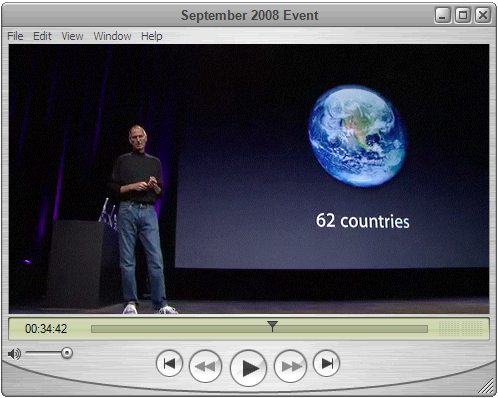
Task: Click the resize grip at window corner
Action: [486, 386]
